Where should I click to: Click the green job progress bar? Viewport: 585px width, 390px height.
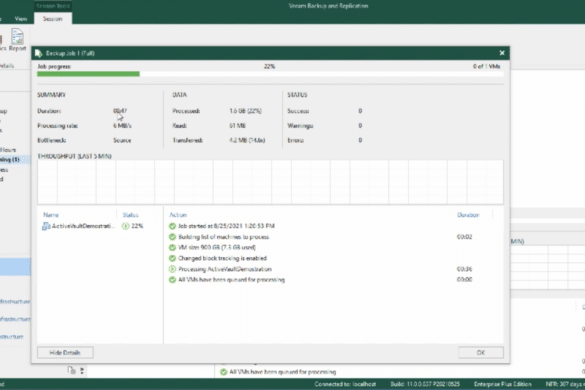[x=88, y=74]
